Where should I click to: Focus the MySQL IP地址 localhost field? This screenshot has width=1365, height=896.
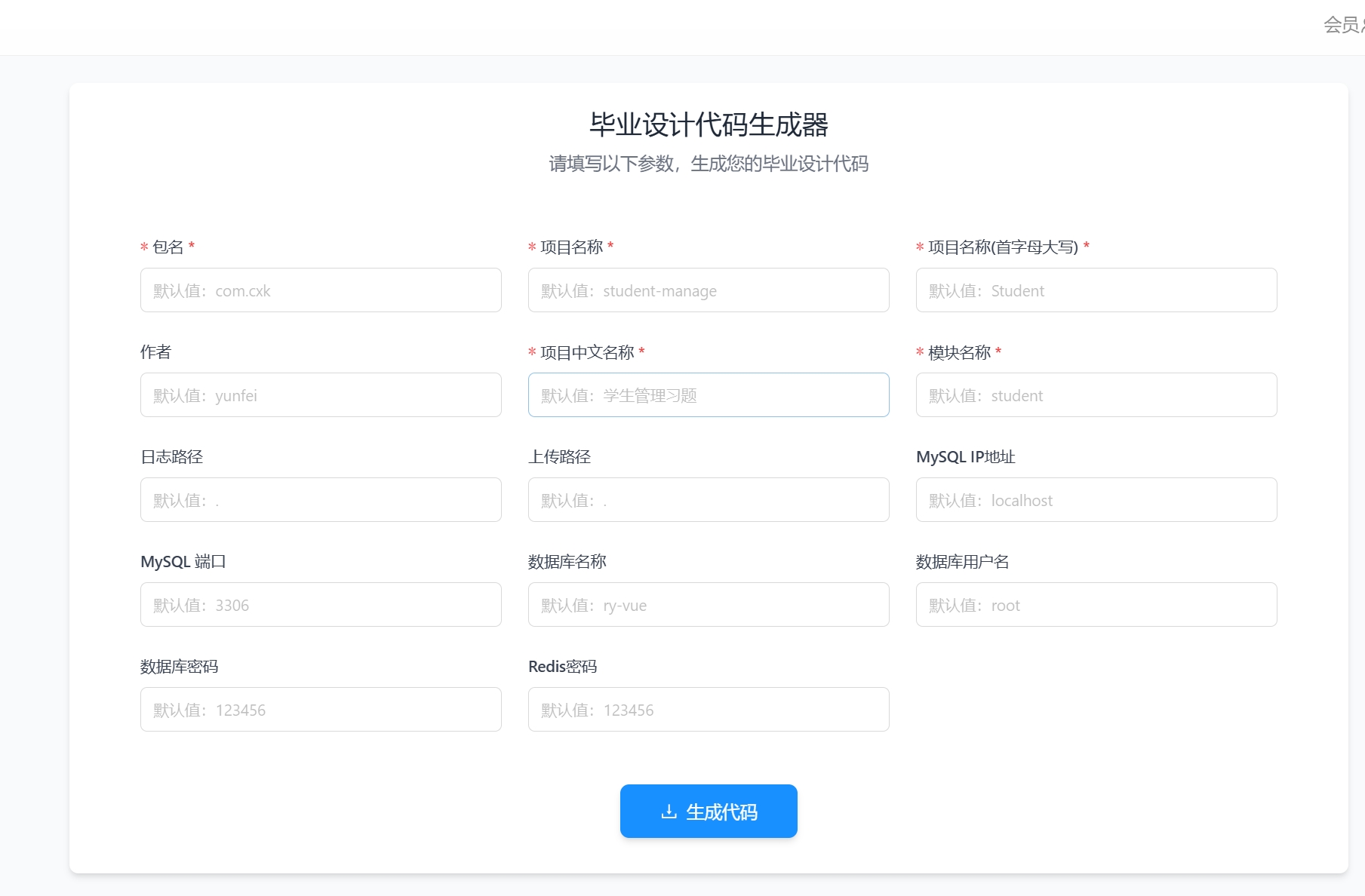pyautogui.click(x=1096, y=500)
